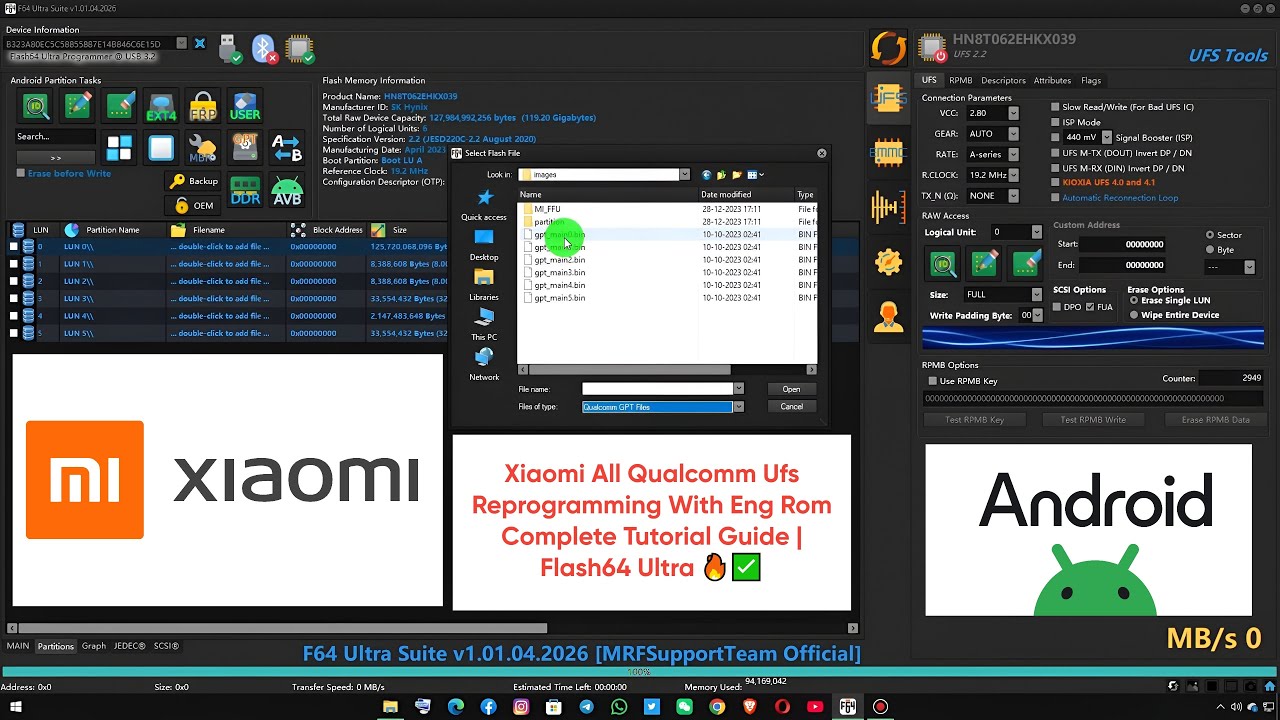
Task: Click the Identify partitions icon in Android Partition Tasks
Action: [x=36, y=106]
